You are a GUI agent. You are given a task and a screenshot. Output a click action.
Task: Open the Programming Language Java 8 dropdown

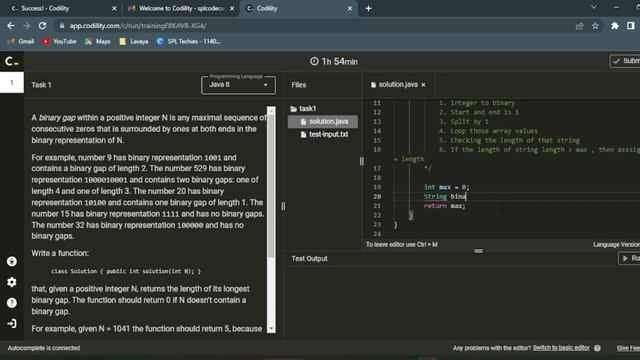point(238,85)
